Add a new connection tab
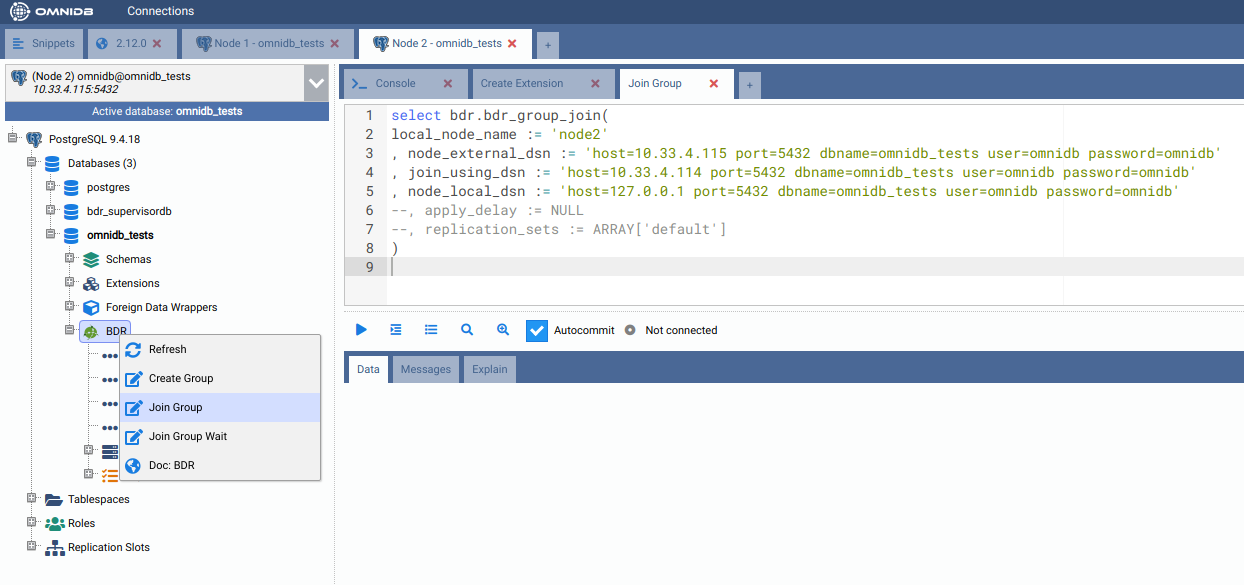This screenshot has height=585, width=1244. click(x=547, y=45)
